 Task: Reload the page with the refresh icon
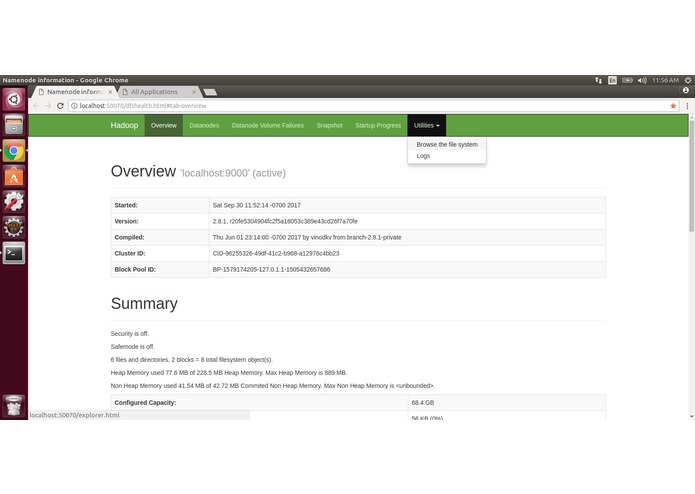tap(60, 106)
